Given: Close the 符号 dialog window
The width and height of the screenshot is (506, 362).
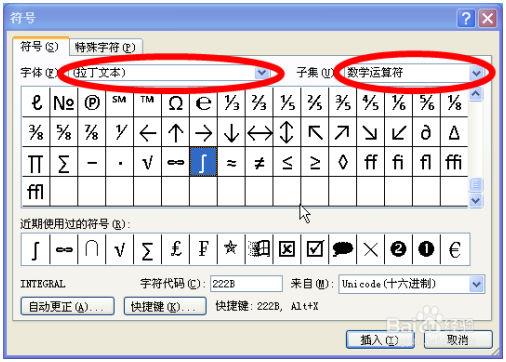Looking at the screenshot, I should pos(488,18).
